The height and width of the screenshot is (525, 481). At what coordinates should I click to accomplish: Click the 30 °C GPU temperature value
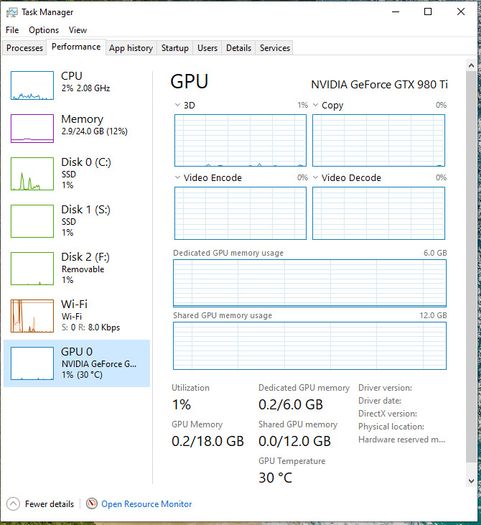(x=275, y=478)
